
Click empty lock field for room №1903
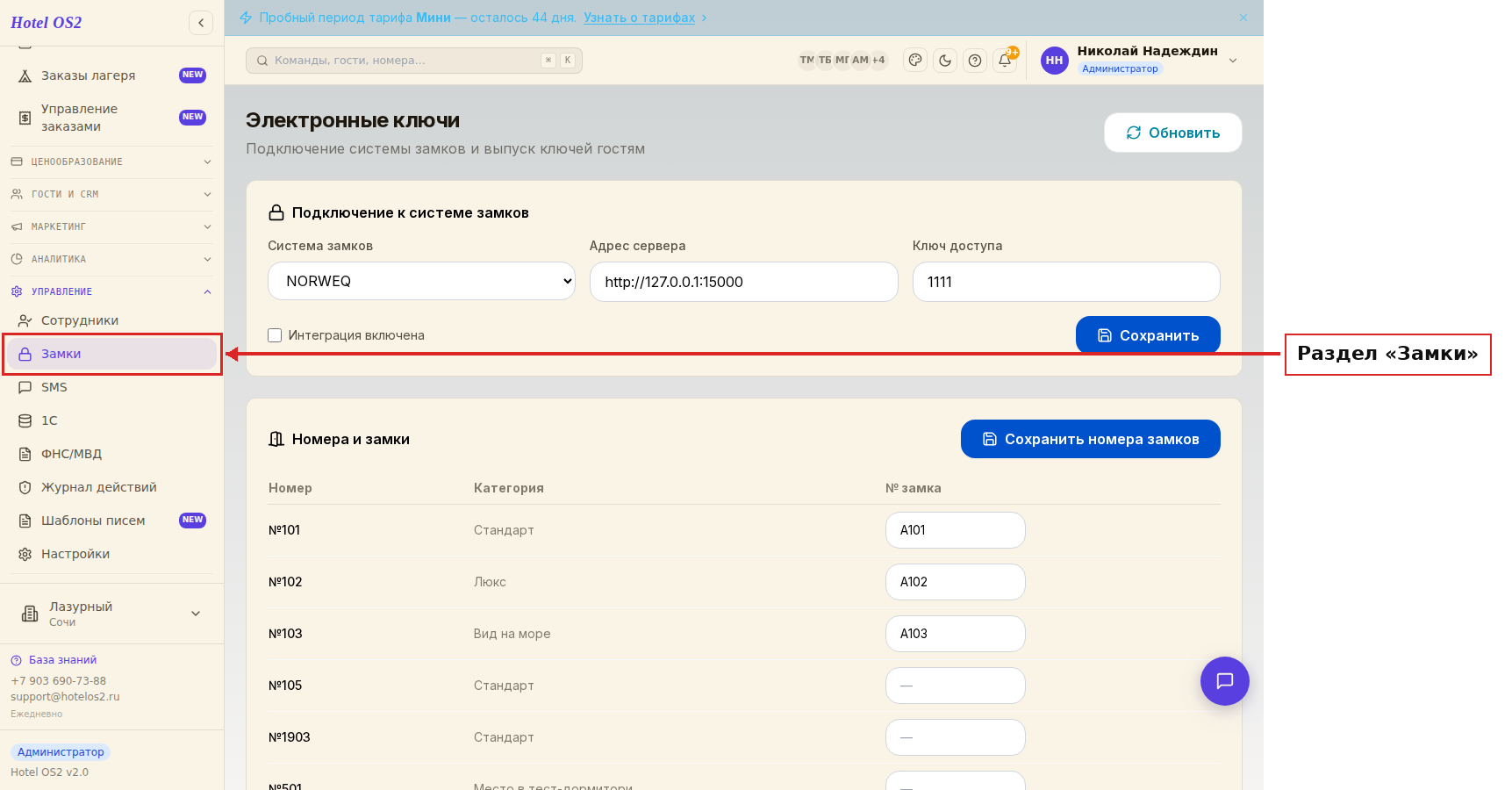[x=956, y=737]
